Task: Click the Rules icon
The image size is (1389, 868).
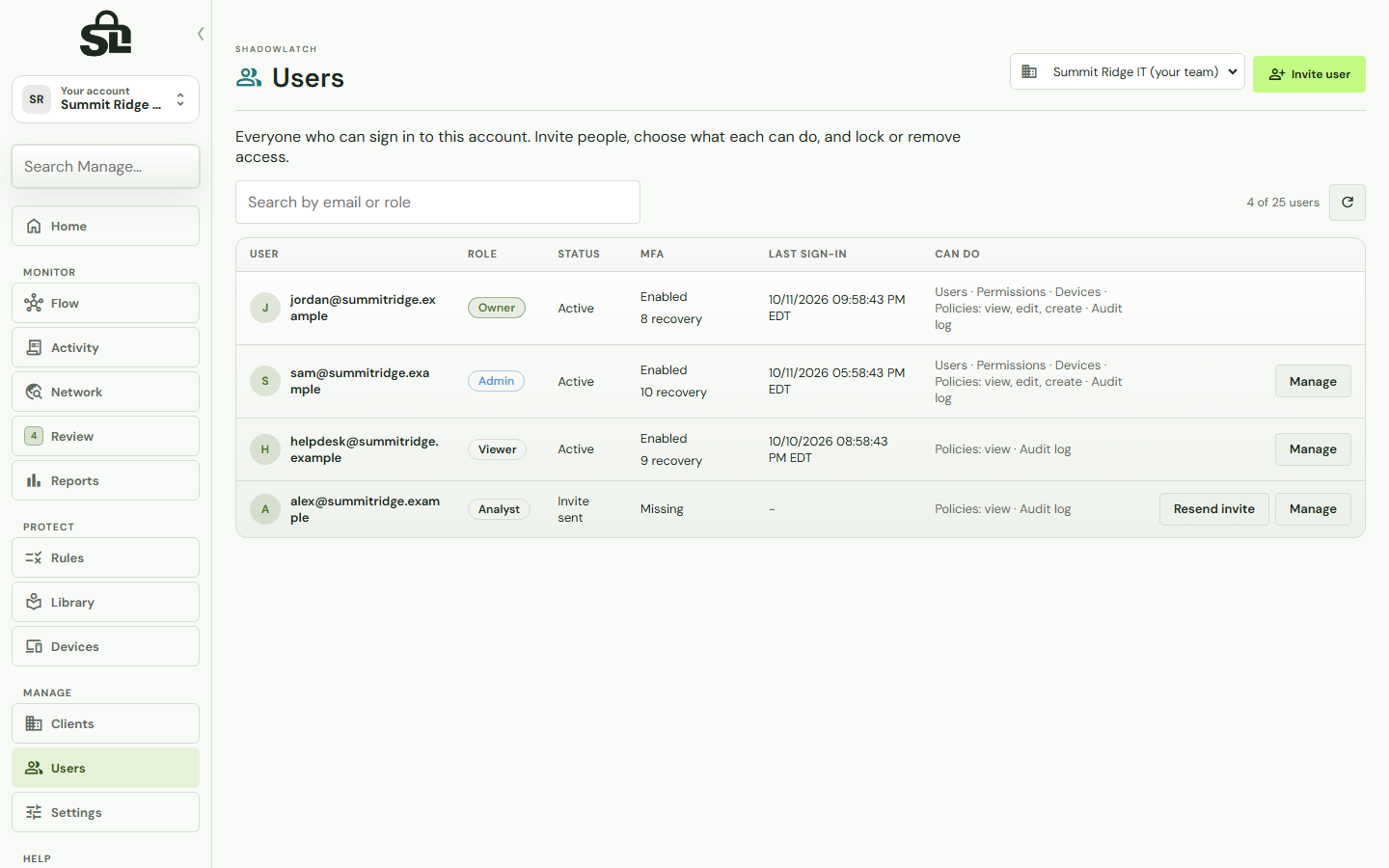Action: click(34, 557)
